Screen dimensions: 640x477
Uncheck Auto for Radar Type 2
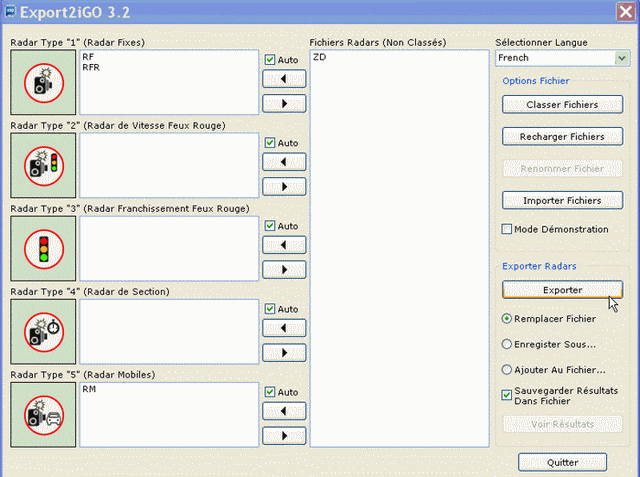(270, 143)
